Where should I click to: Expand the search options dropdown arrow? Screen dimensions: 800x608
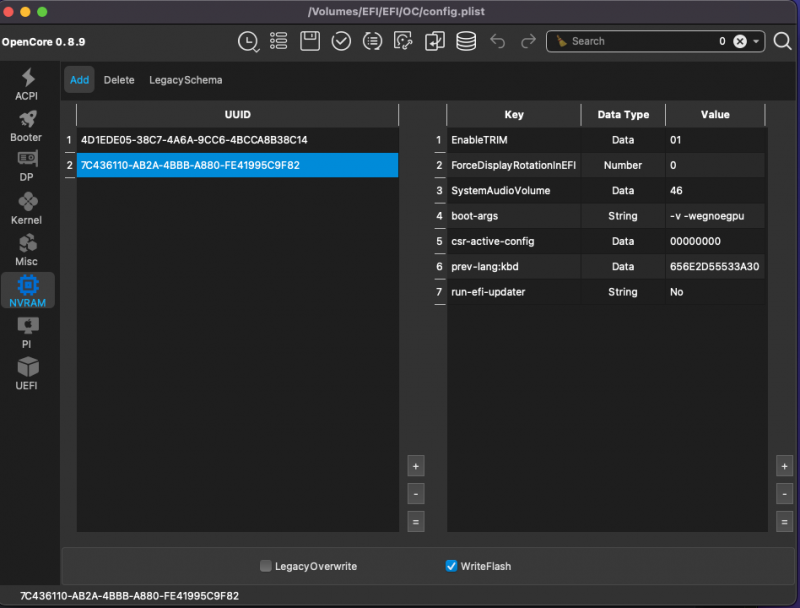pyautogui.click(x=757, y=41)
